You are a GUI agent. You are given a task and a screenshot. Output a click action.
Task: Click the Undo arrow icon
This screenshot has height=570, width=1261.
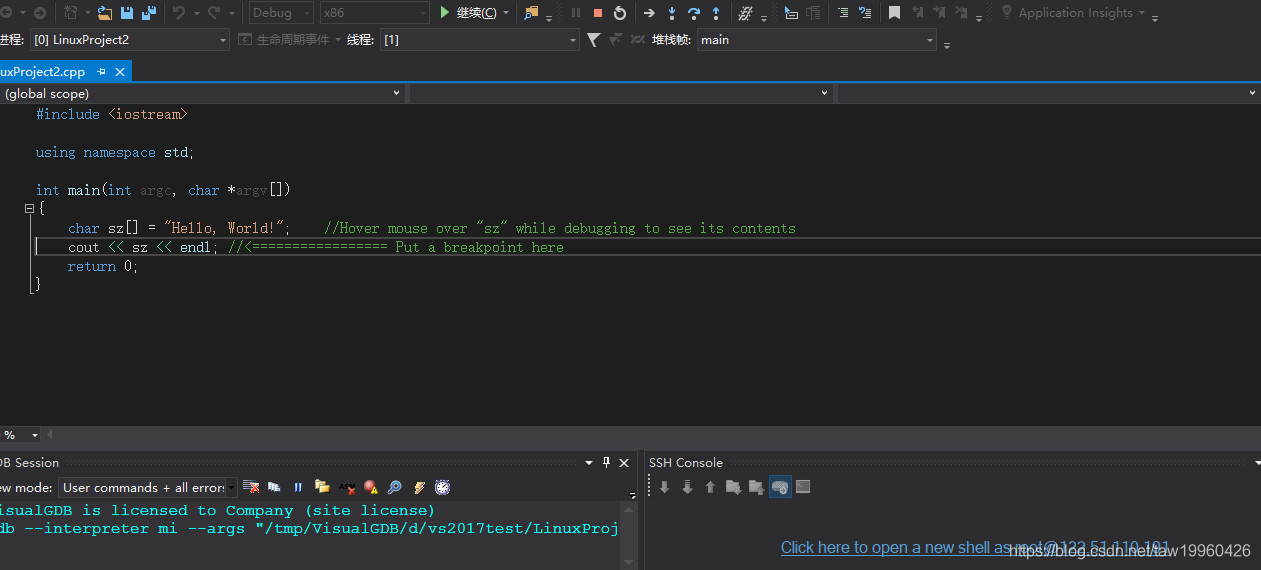(x=179, y=13)
